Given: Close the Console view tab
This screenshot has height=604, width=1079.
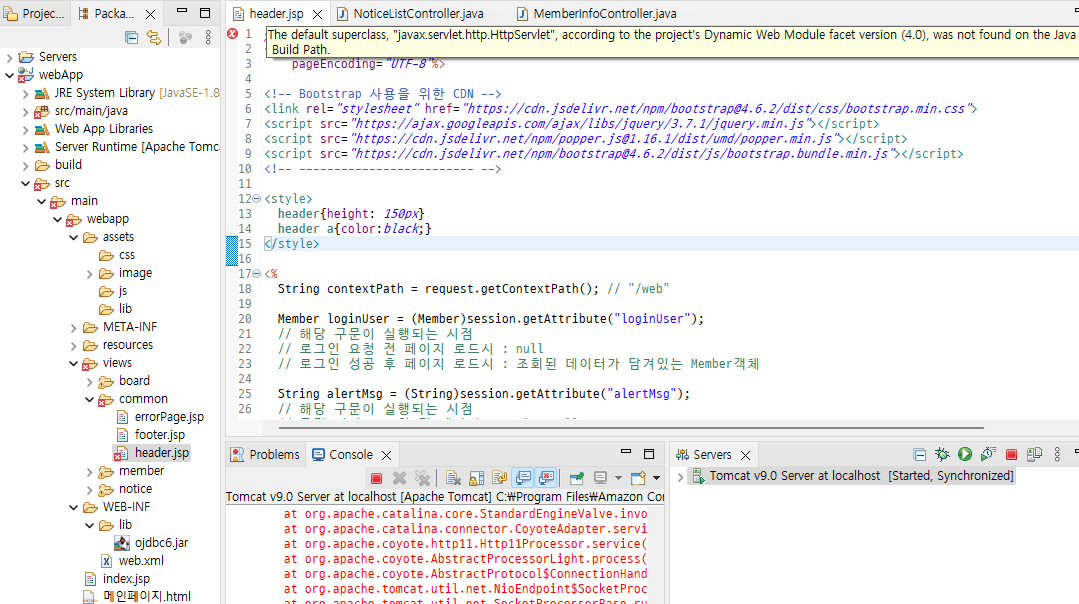Looking at the screenshot, I should (387, 455).
